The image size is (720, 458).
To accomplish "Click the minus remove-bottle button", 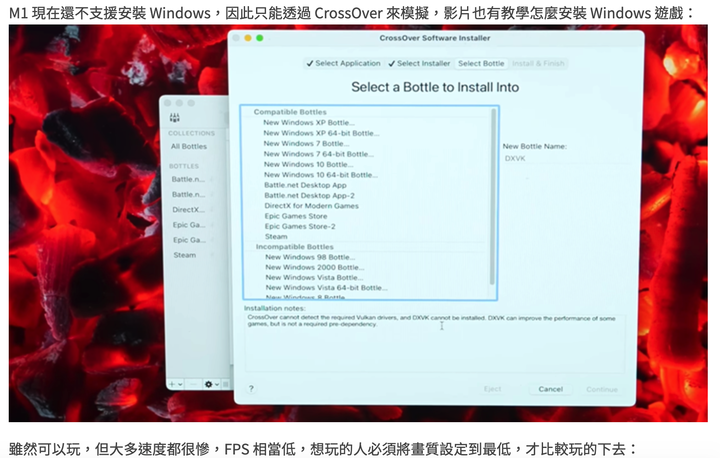I will coord(193,384).
